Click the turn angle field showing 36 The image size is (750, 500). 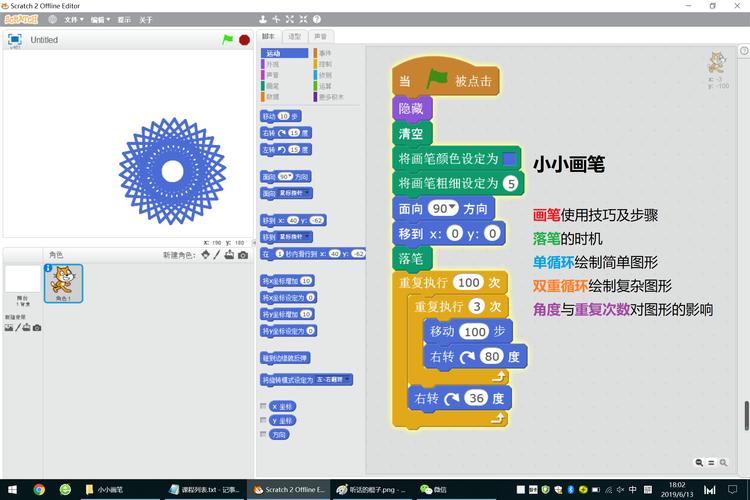coord(476,398)
